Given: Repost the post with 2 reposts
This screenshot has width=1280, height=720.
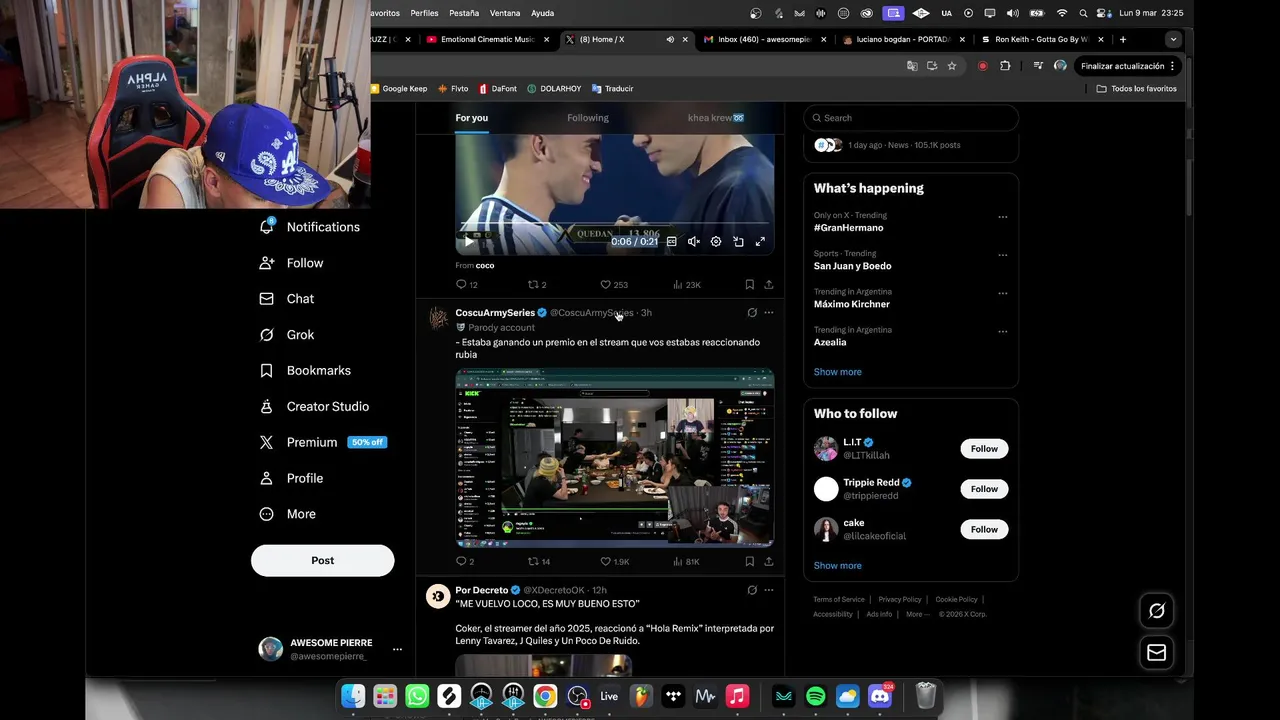Looking at the screenshot, I should 537,285.
